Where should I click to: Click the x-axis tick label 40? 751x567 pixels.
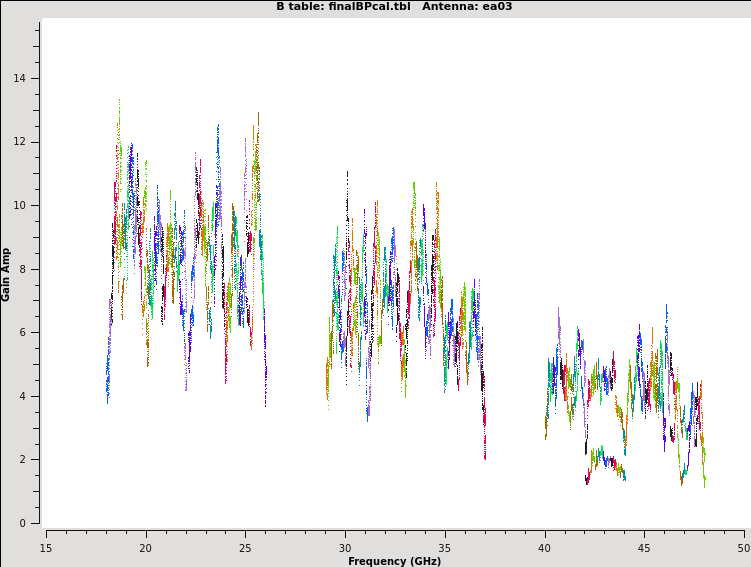[545, 548]
